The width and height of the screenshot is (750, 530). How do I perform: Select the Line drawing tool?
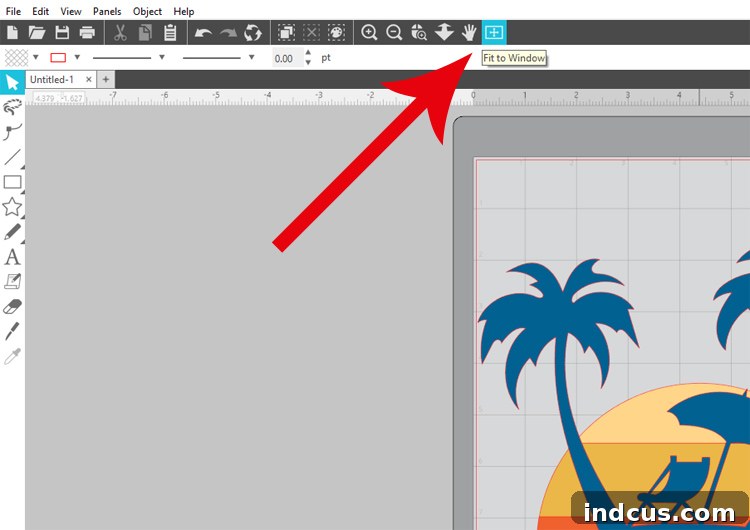point(12,157)
